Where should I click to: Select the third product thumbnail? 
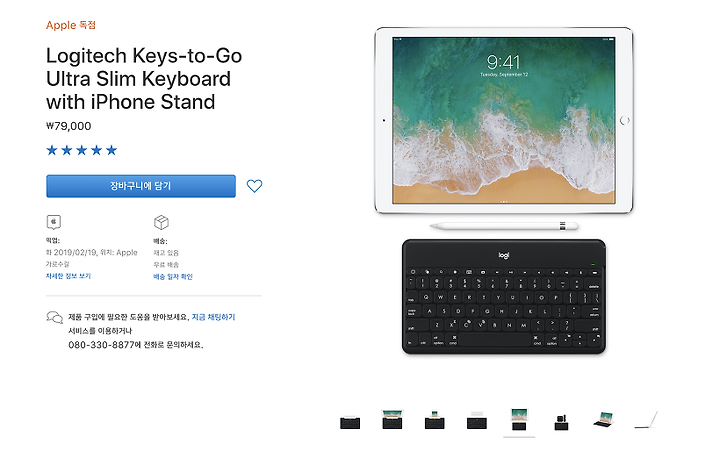434,420
